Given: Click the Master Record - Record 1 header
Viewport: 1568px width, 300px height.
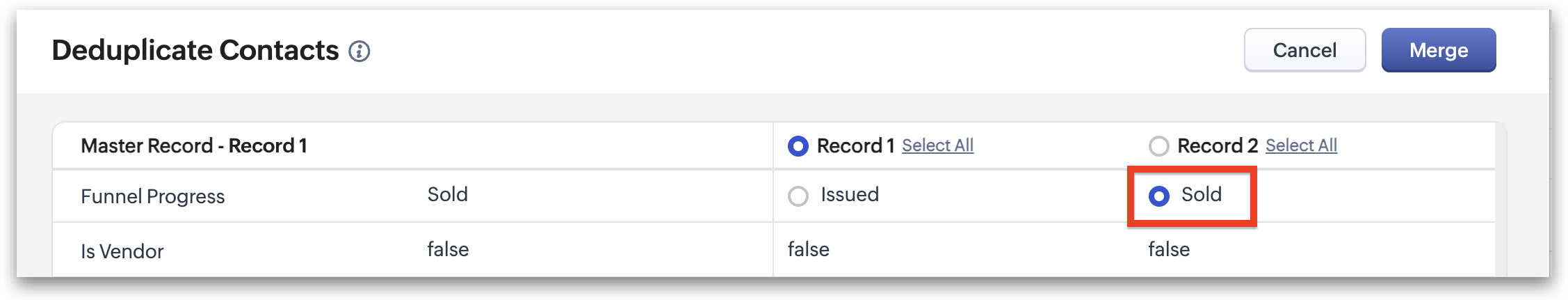Looking at the screenshot, I should pyautogui.click(x=194, y=146).
